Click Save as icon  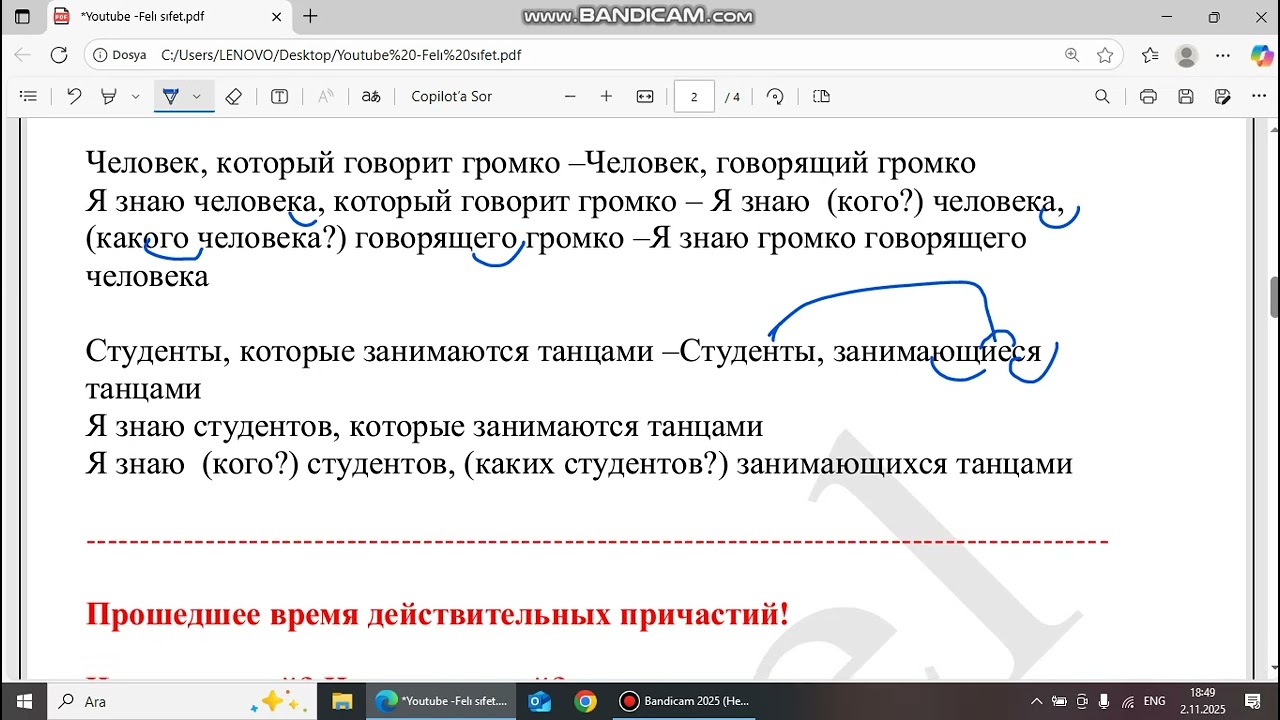coord(1222,97)
